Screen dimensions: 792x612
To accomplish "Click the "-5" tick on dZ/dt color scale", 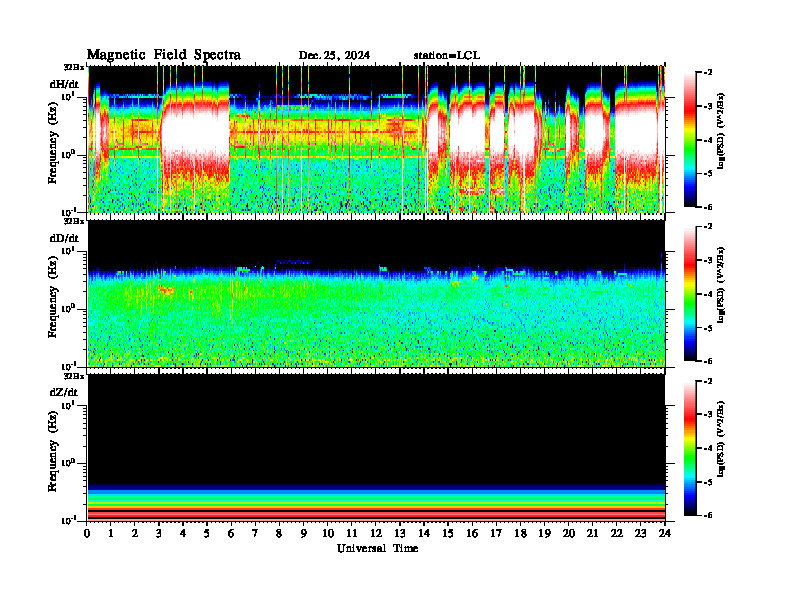I will [x=709, y=482].
